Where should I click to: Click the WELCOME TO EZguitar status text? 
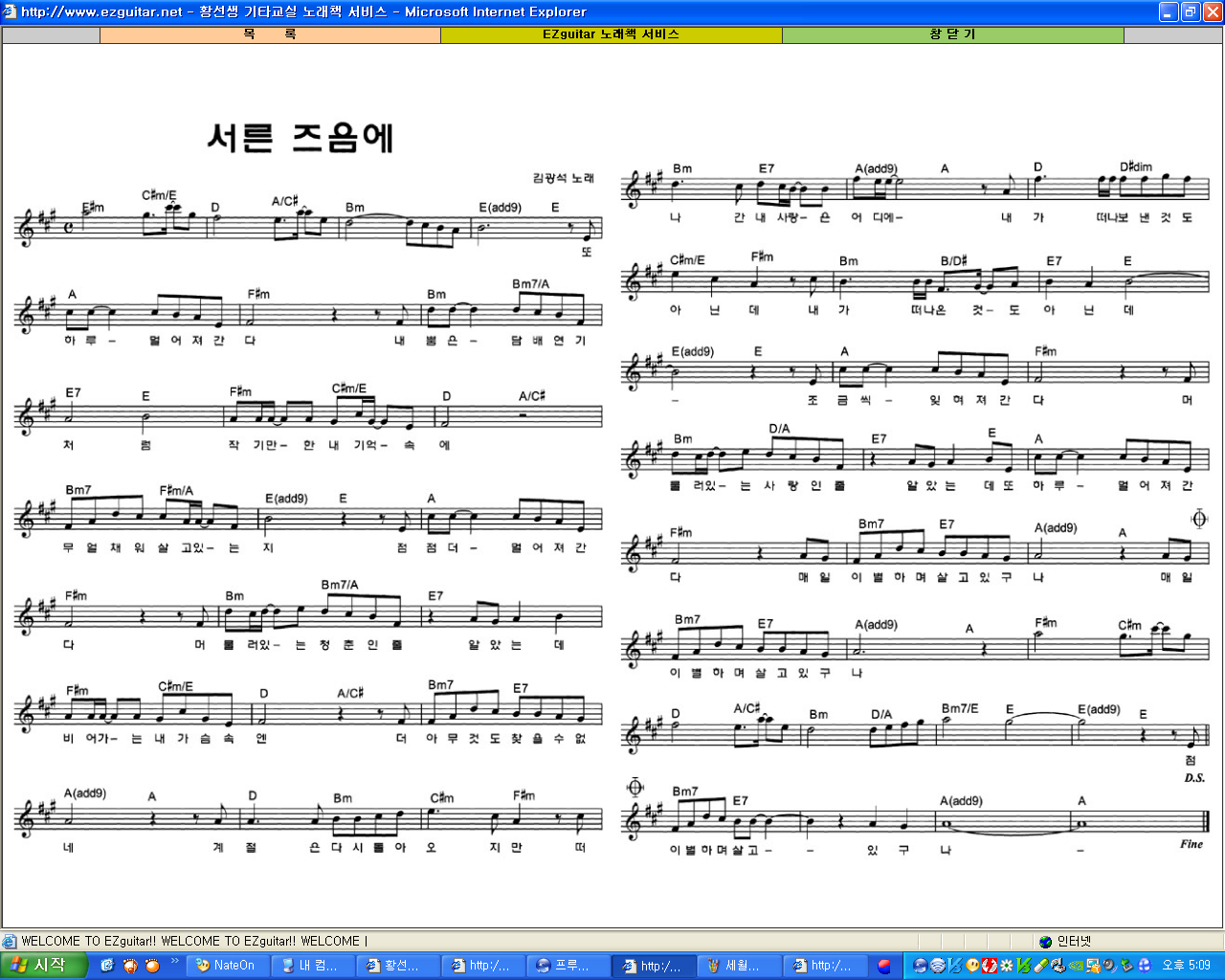(194, 941)
